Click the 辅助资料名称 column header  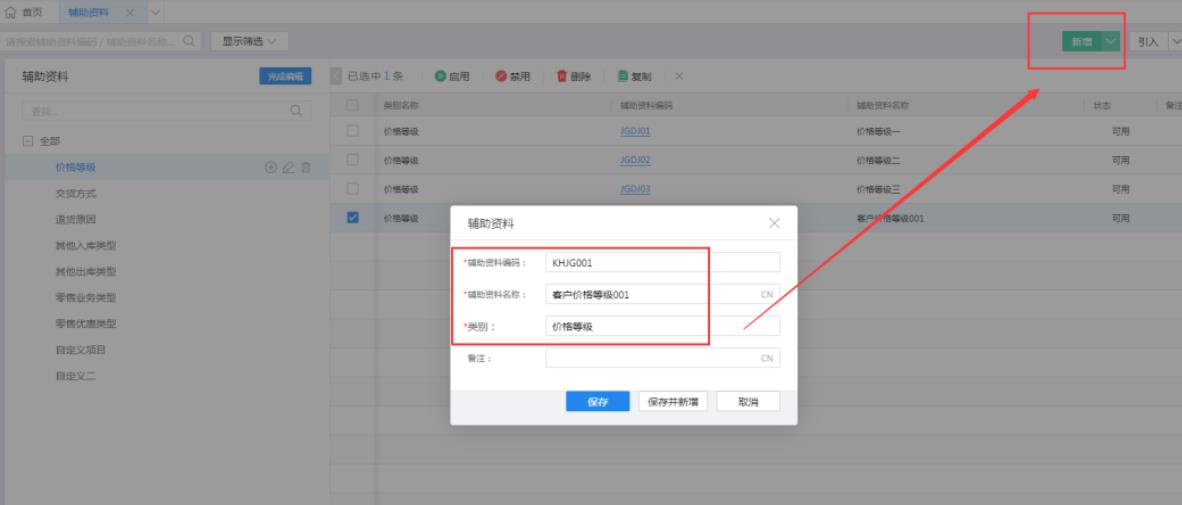point(883,106)
